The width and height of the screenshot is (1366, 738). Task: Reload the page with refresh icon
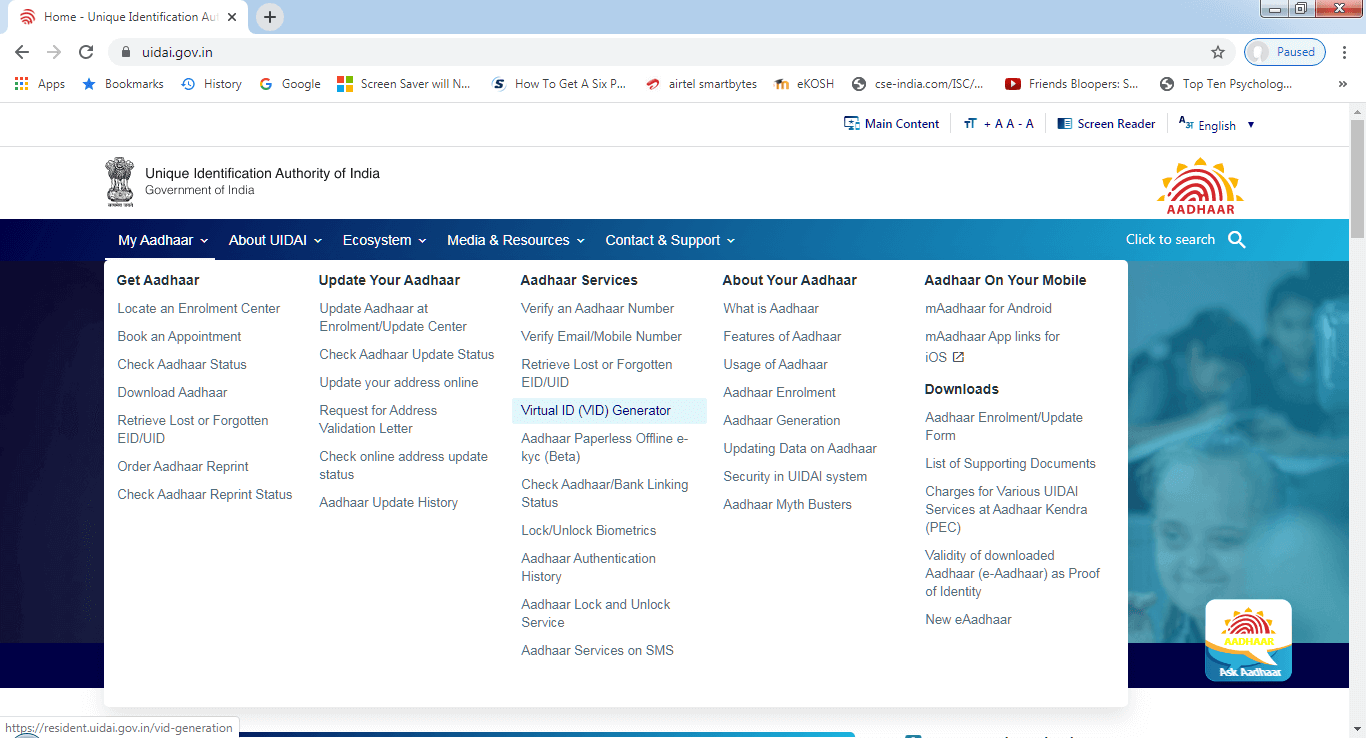86,52
